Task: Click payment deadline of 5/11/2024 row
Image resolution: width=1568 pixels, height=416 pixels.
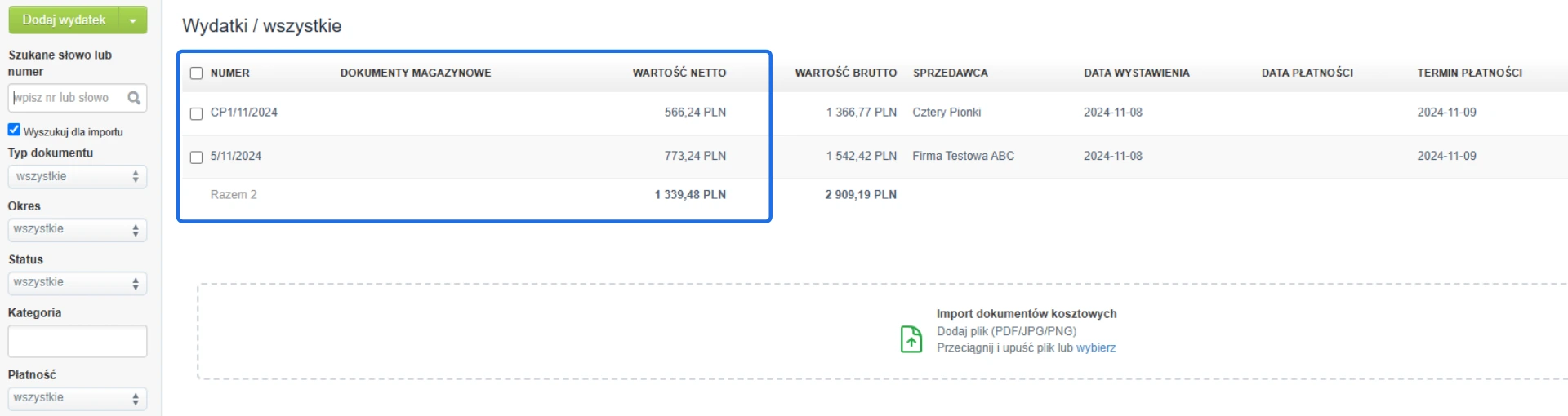Action: point(1447,156)
